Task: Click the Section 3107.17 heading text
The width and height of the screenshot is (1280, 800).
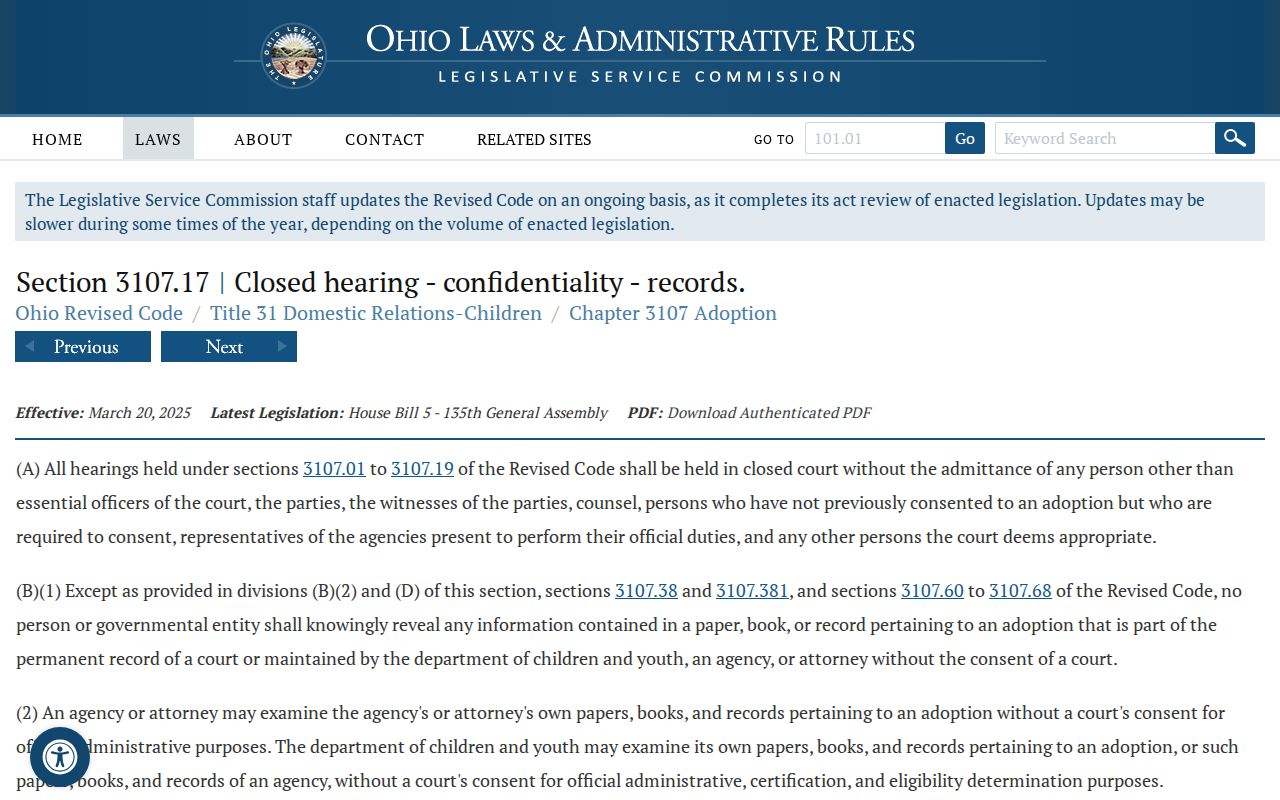Action: click(x=380, y=282)
